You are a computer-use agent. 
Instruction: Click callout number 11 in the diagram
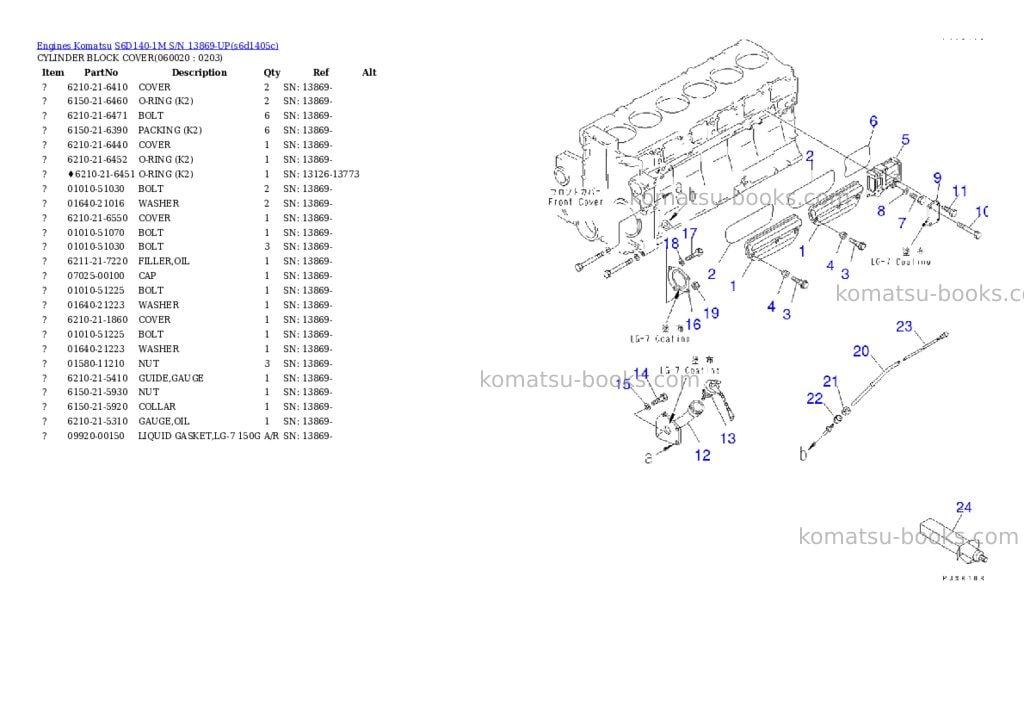(959, 191)
